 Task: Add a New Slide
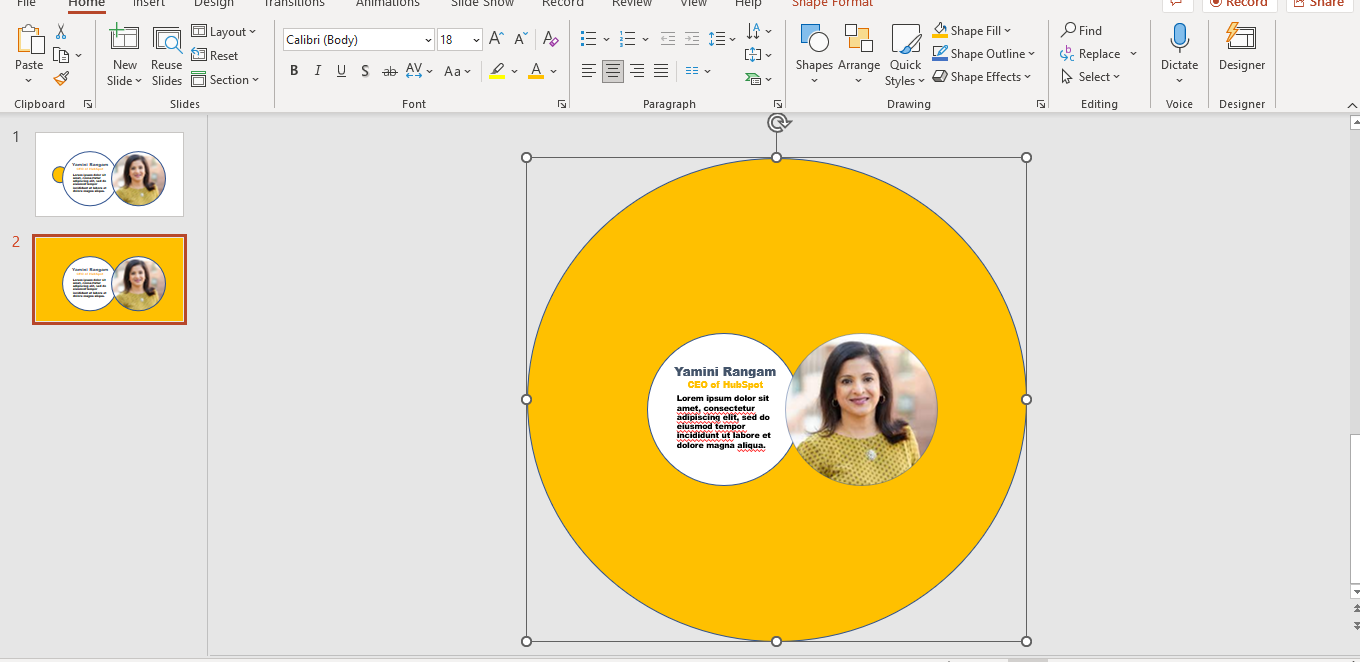click(x=125, y=56)
